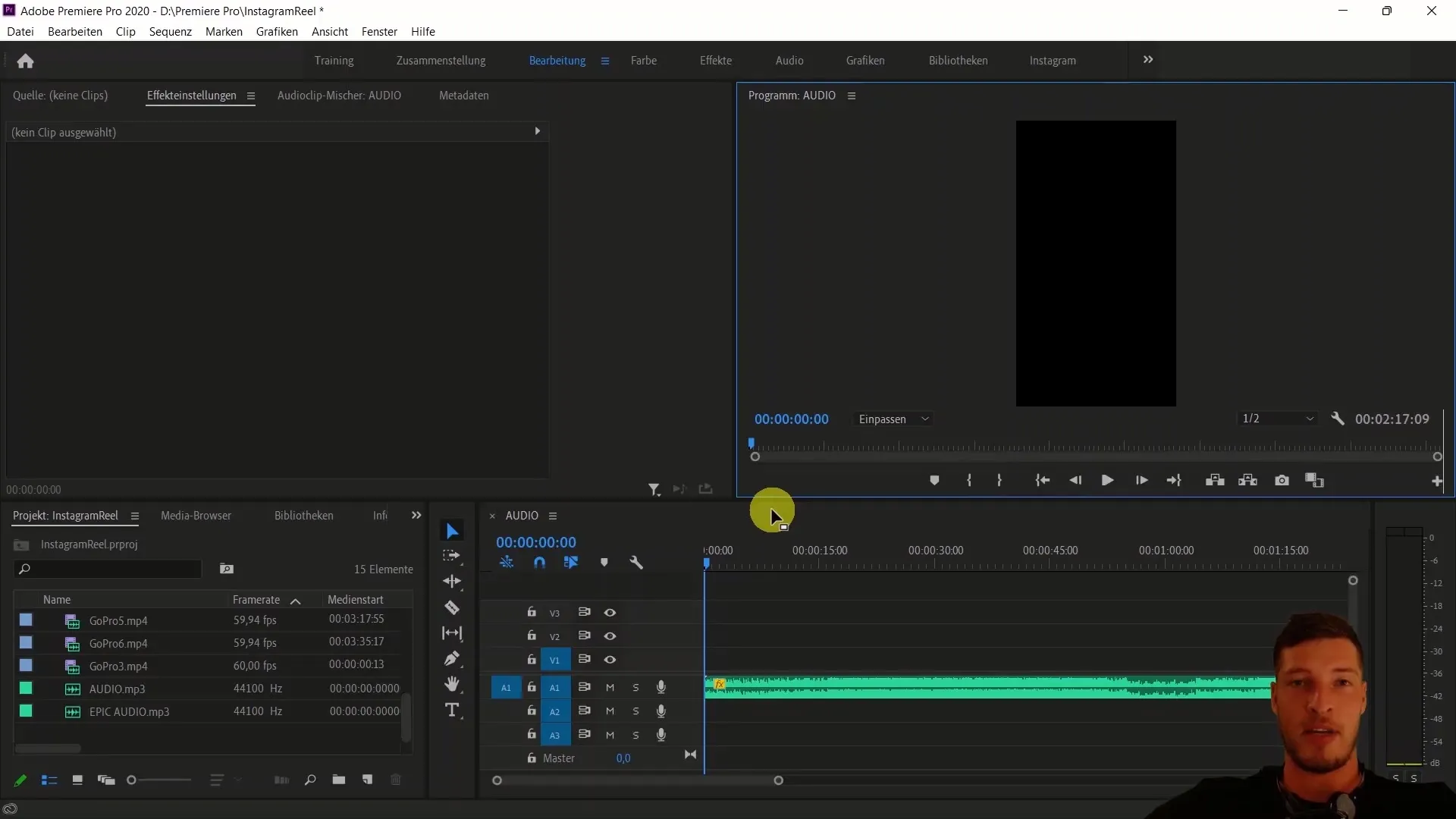Open the Datei menu

[20, 32]
